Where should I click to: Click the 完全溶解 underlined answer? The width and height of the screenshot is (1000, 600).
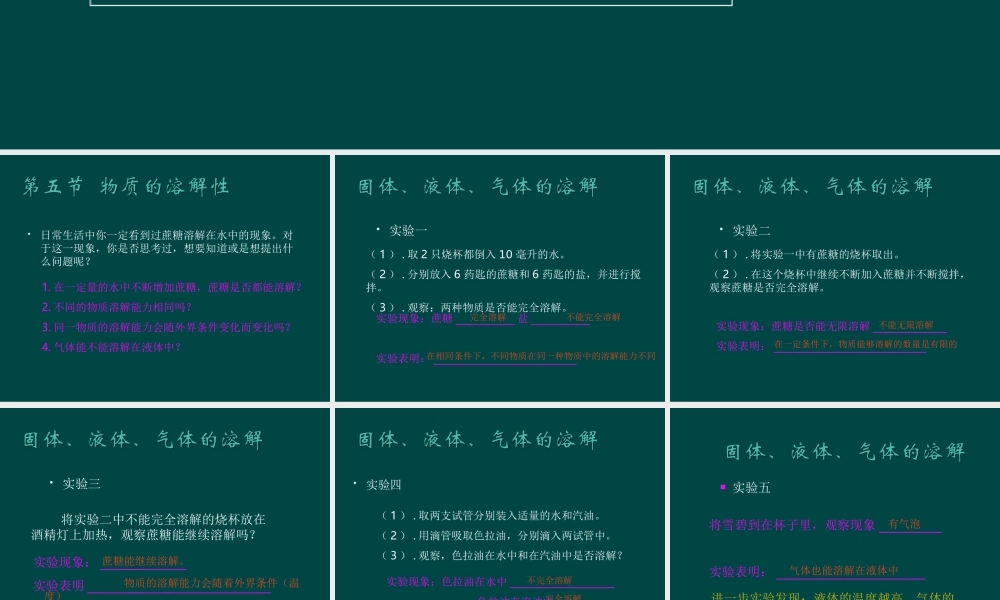pyautogui.click(x=485, y=316)
